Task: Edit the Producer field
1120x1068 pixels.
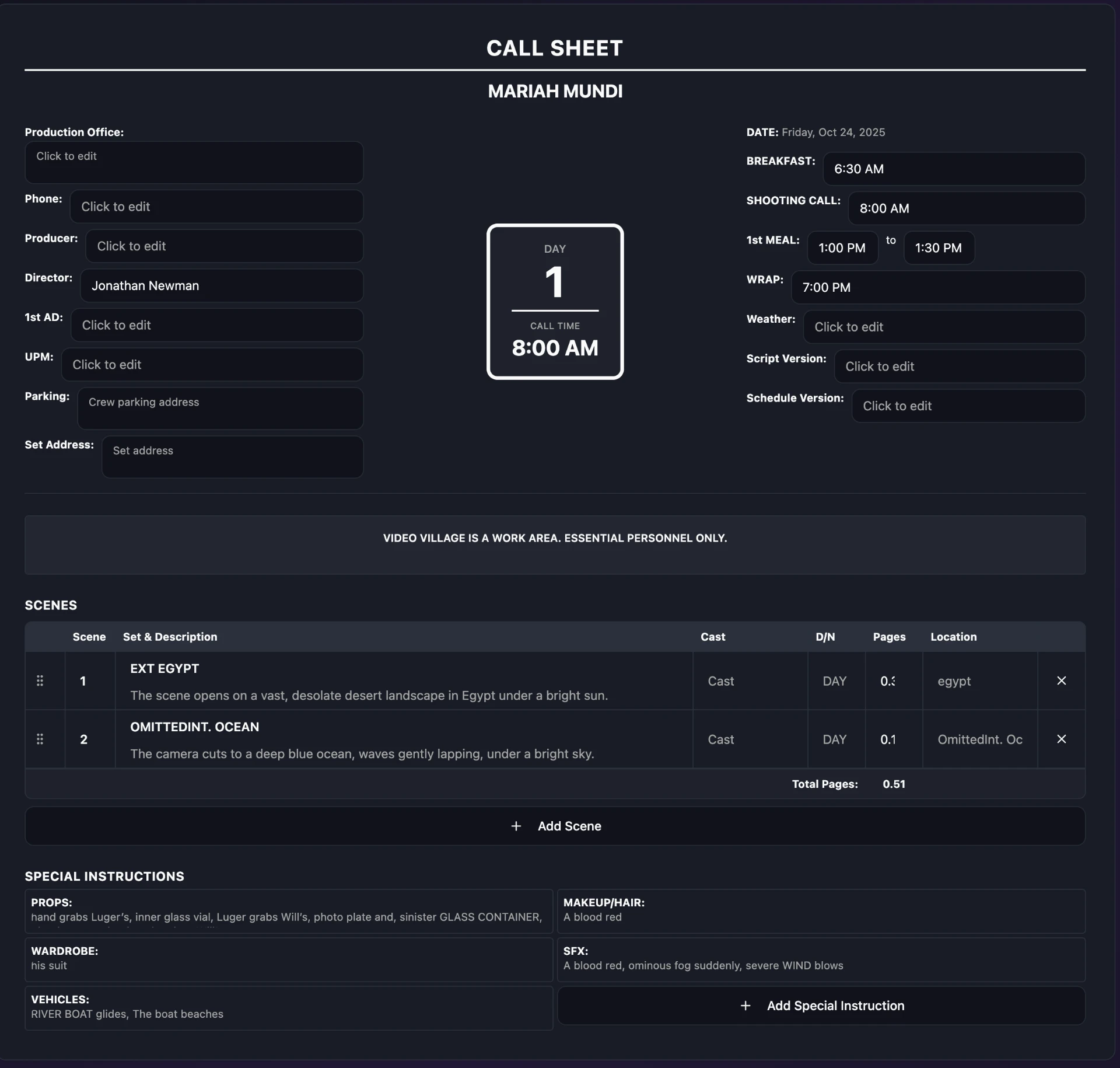Action: click(225, 246)
